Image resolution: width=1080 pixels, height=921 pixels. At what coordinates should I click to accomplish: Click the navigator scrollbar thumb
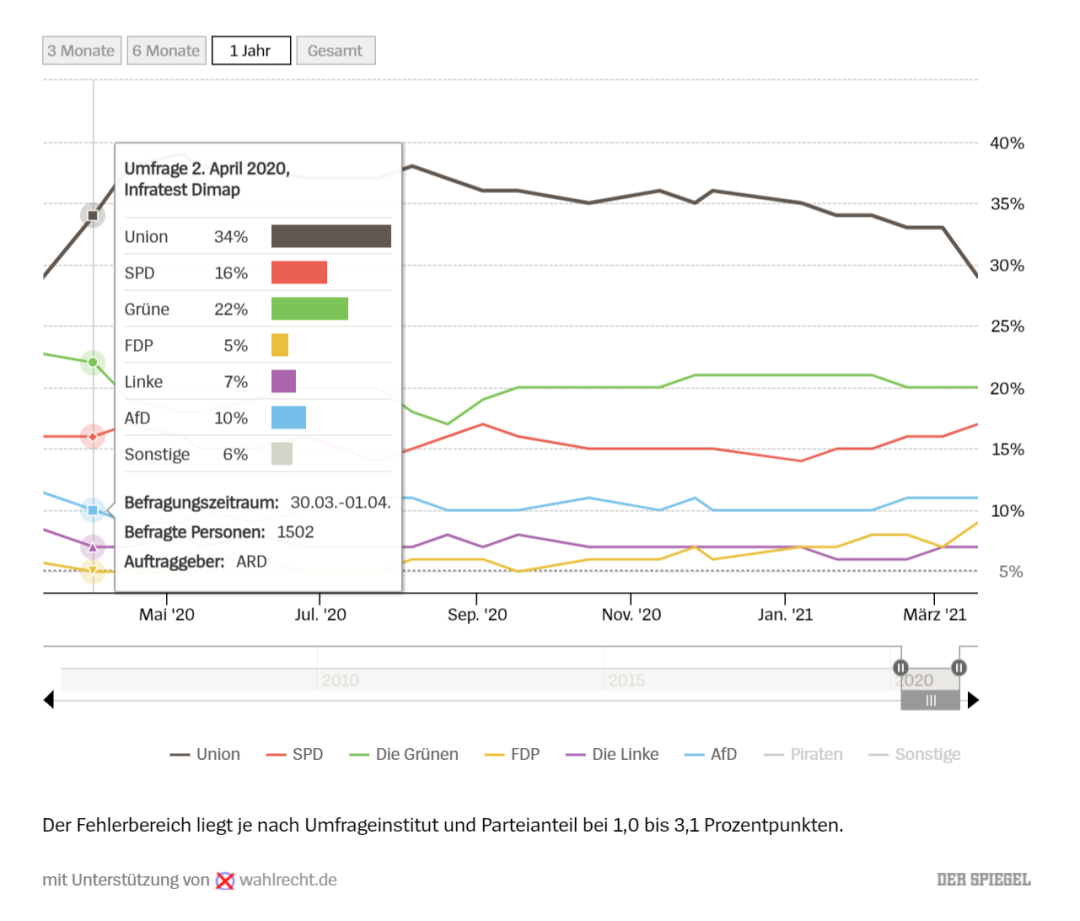(x=930, y=700)
